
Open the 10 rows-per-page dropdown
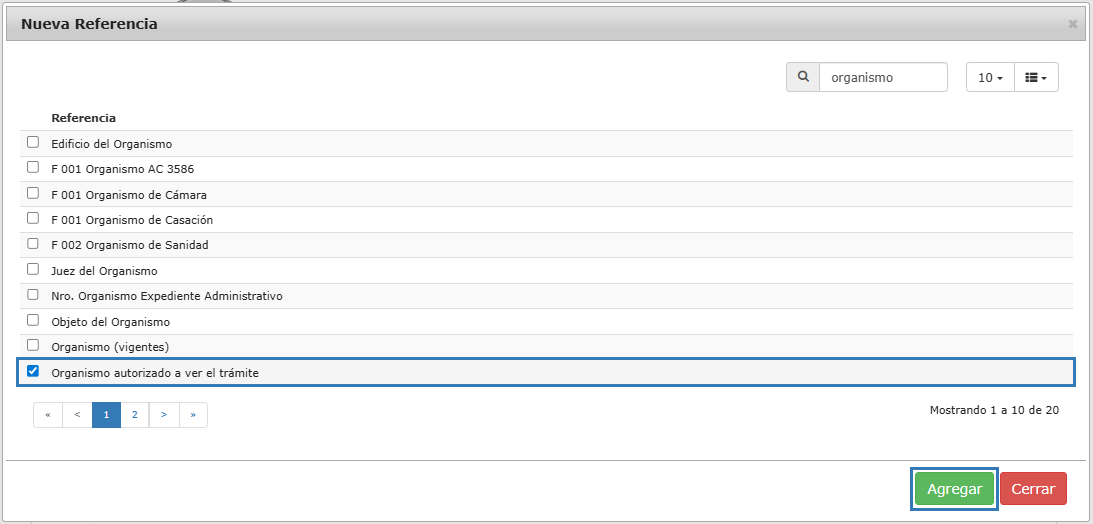point(990,77)
